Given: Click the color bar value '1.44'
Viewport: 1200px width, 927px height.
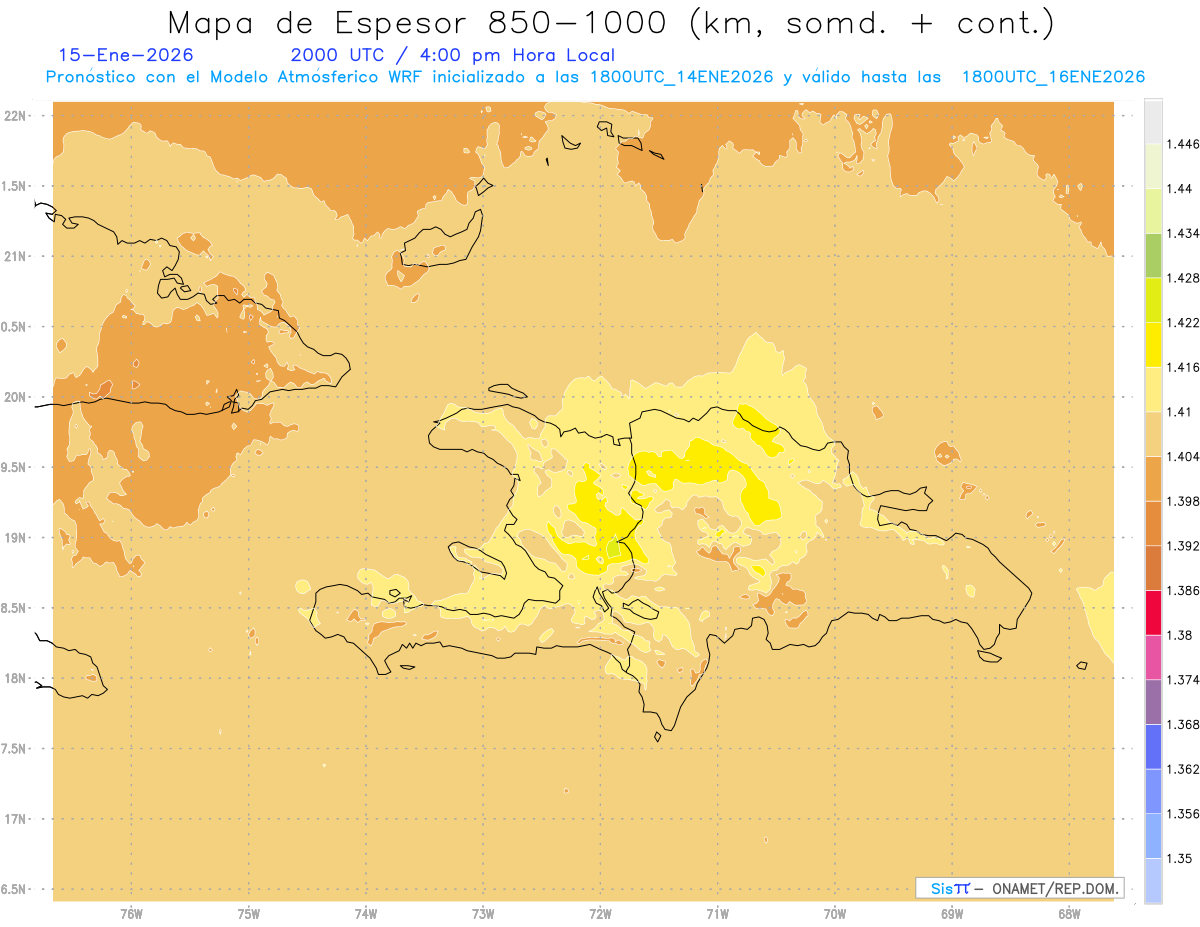Looking at the screenshot, I should pos(1182,188).
